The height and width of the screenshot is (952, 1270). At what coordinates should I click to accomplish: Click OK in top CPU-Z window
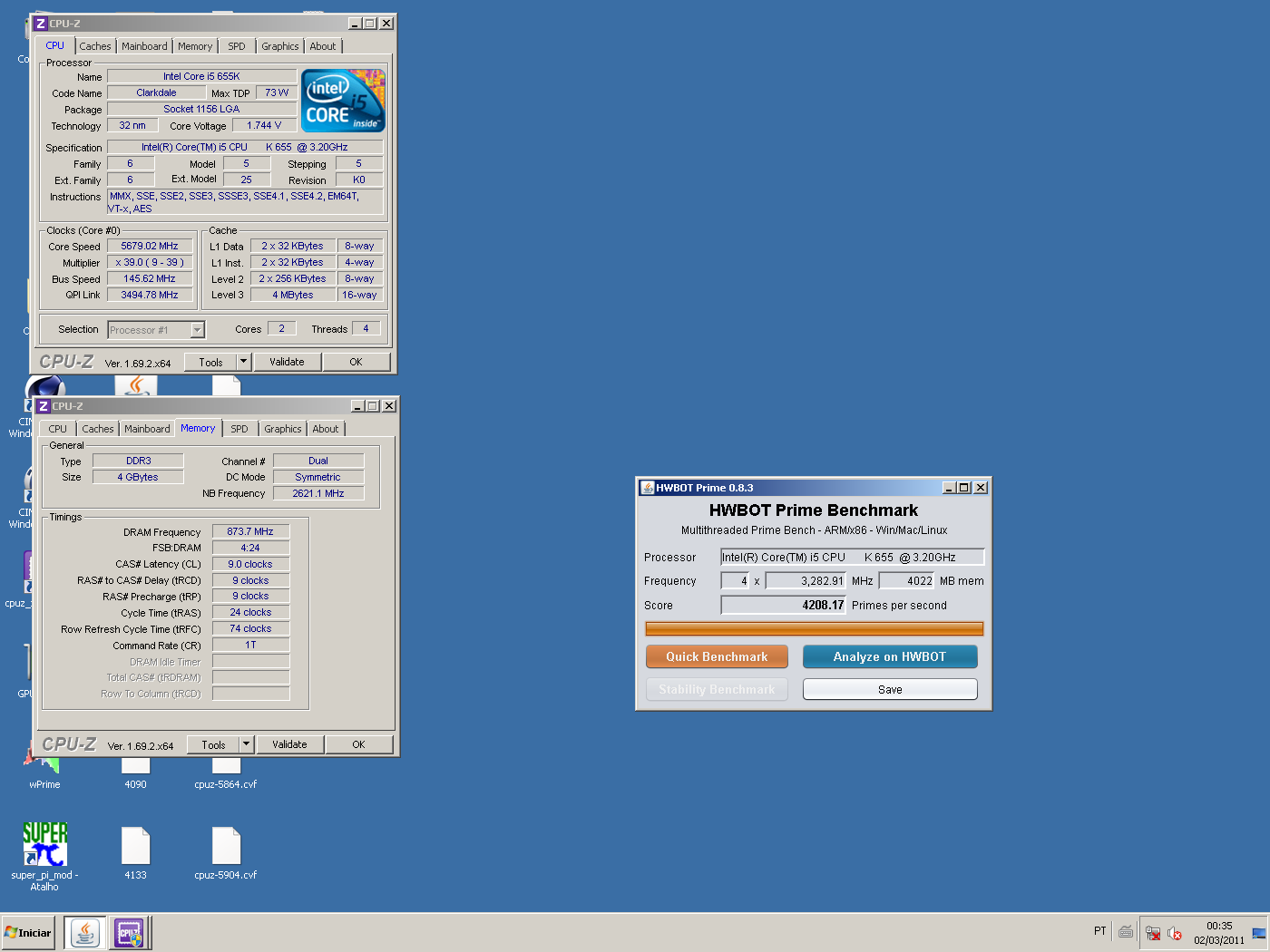[x=356, y=362]
